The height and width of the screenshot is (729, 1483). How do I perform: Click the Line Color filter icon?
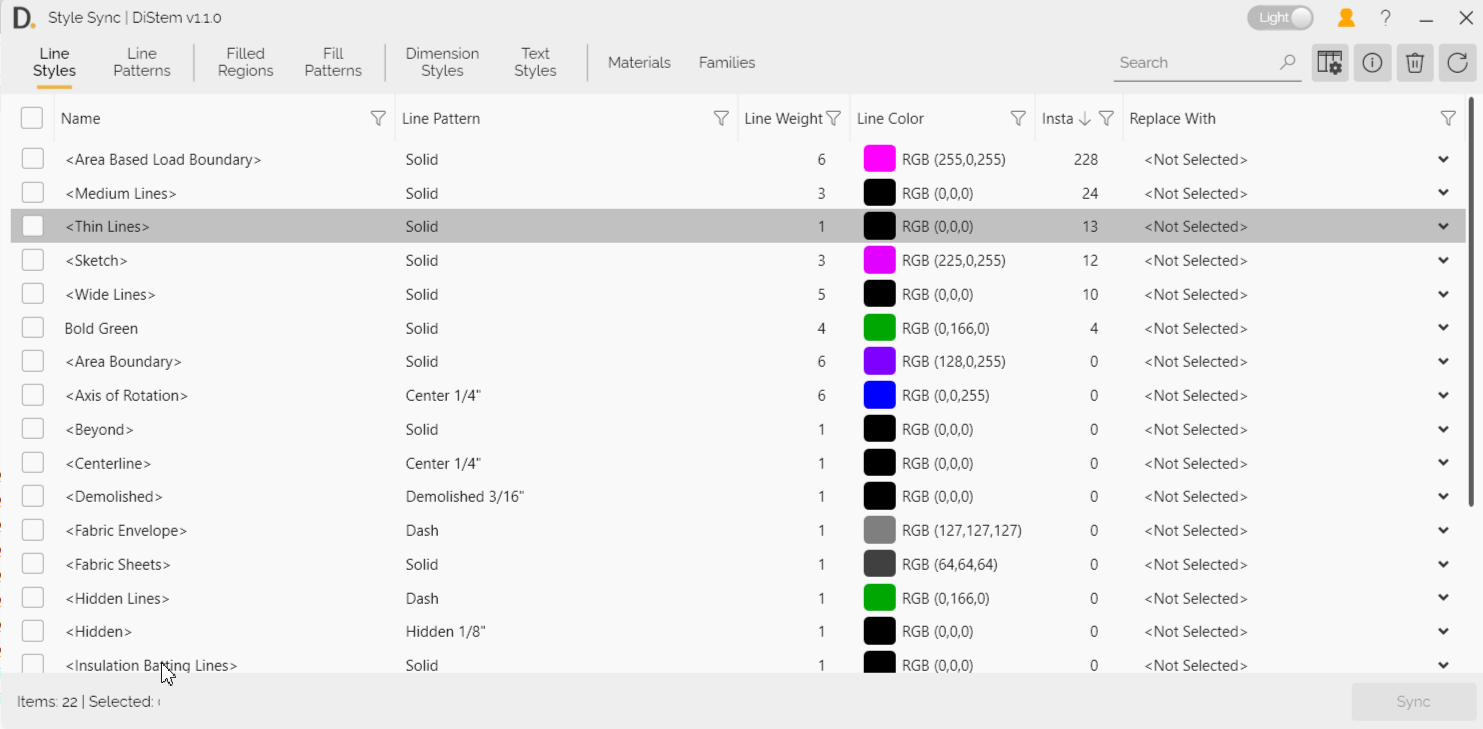(1017, 118)
